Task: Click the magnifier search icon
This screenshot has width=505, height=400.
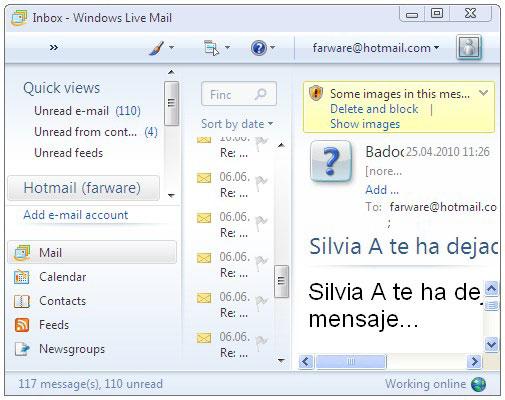Action: click(260, 94)
